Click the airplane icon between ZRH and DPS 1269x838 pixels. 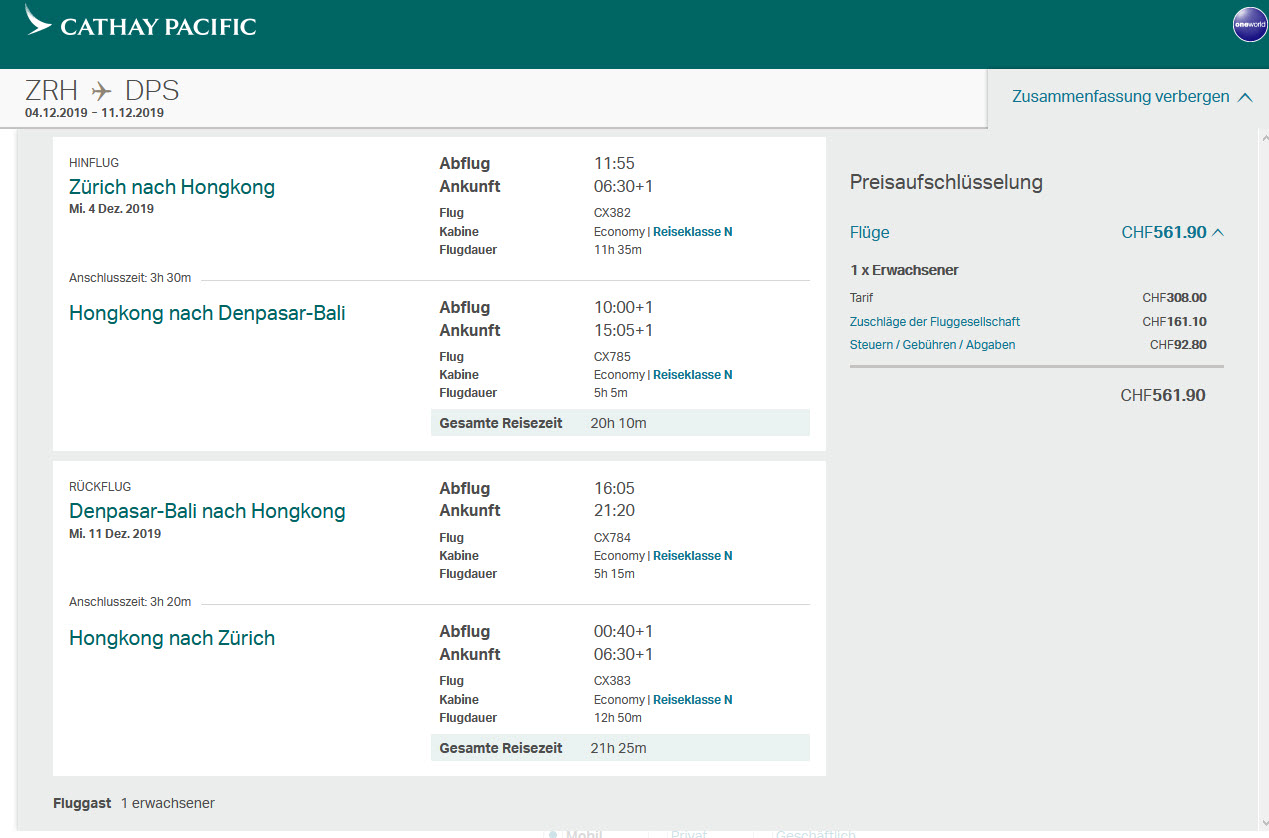coord(102,92)
